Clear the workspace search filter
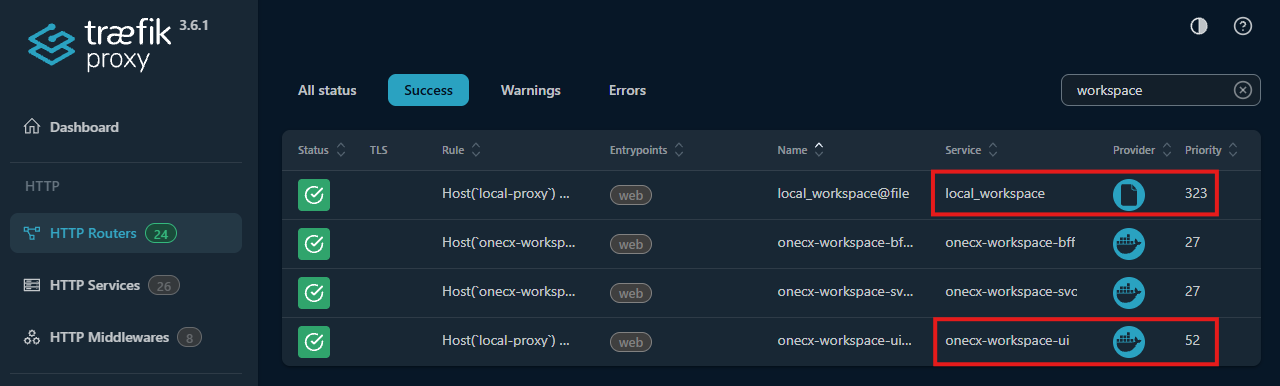This screenshot has height=386, width=1280. [1243, 90]
